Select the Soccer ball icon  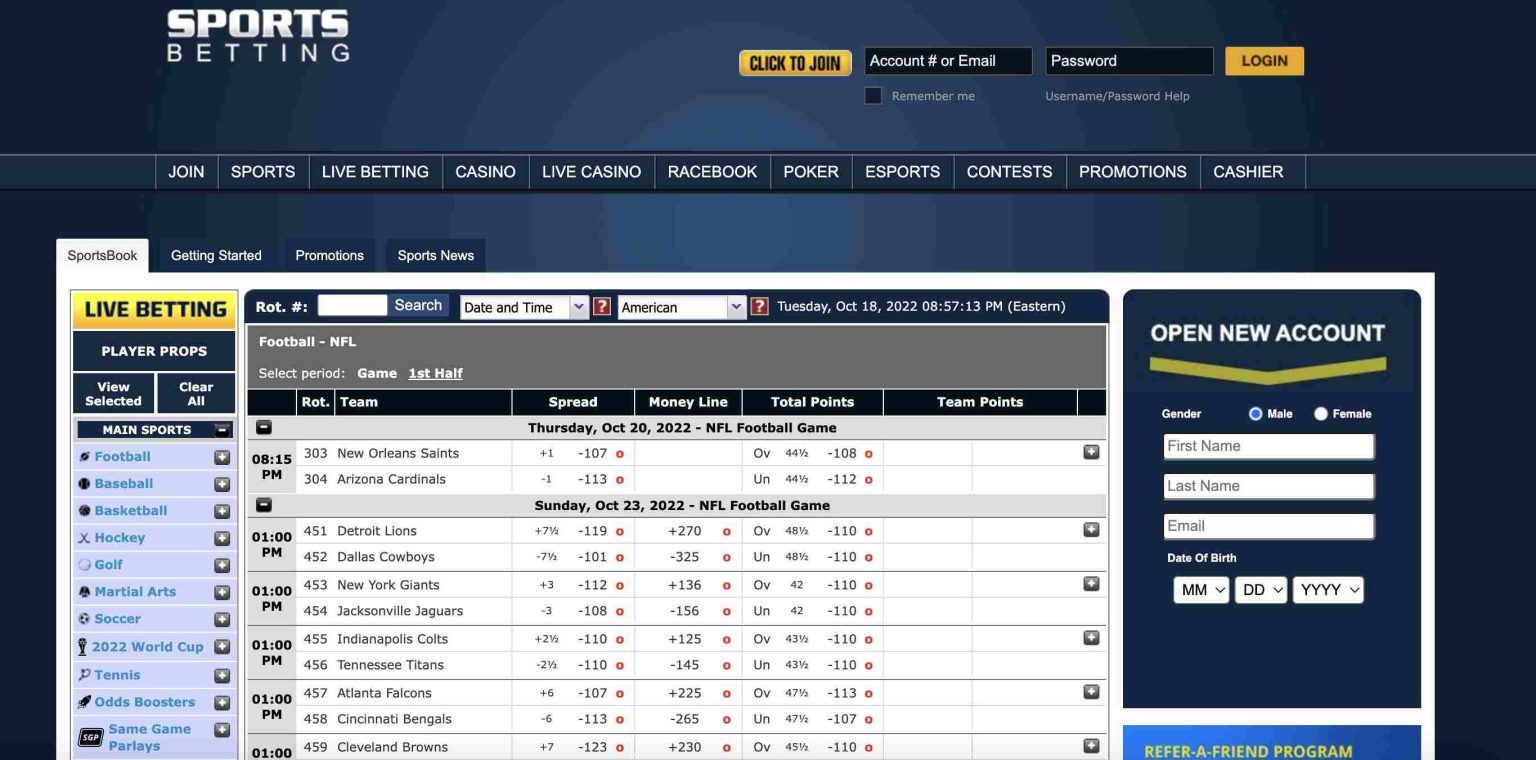coord(84,618)
